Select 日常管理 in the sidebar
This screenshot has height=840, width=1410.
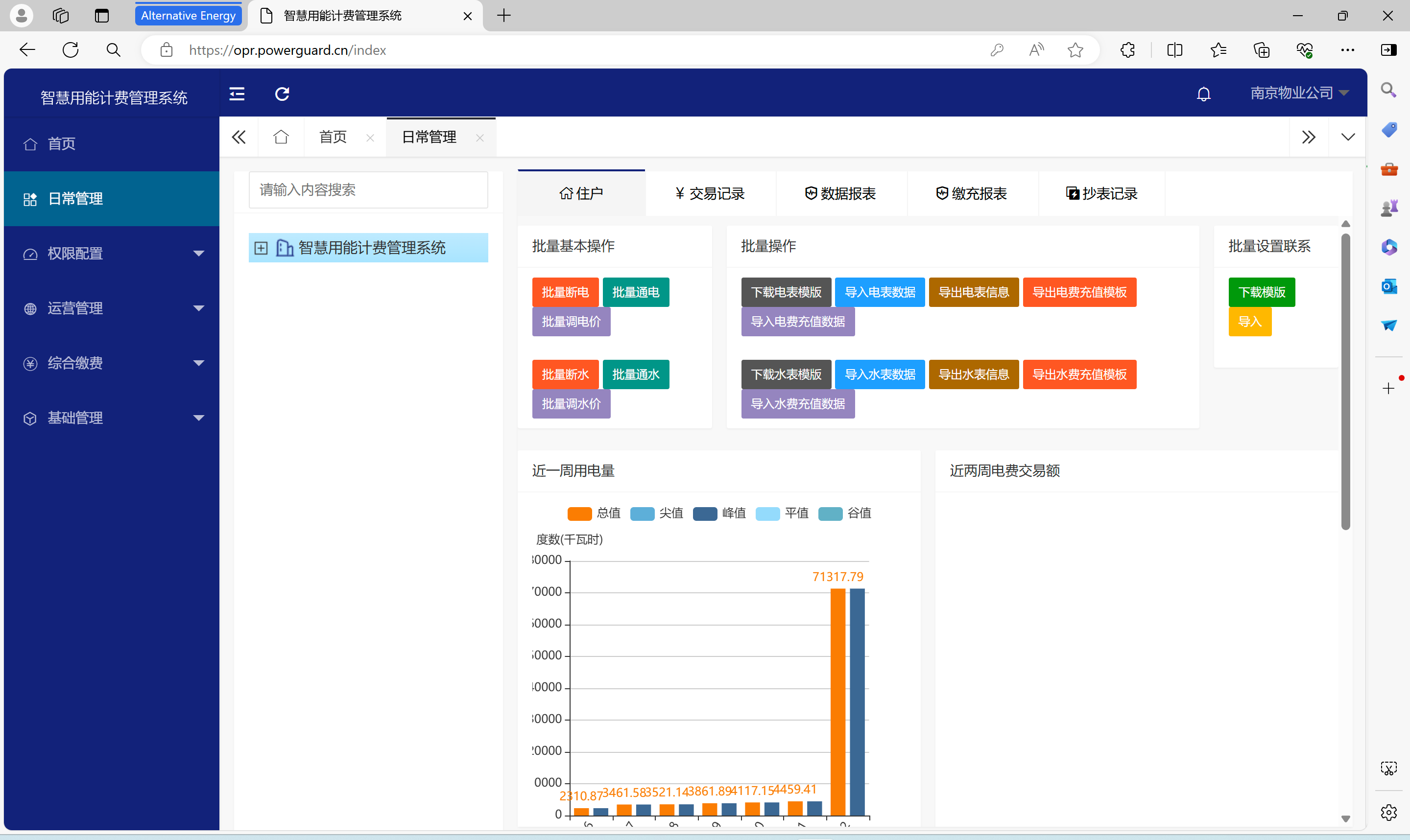pos(112,199)
